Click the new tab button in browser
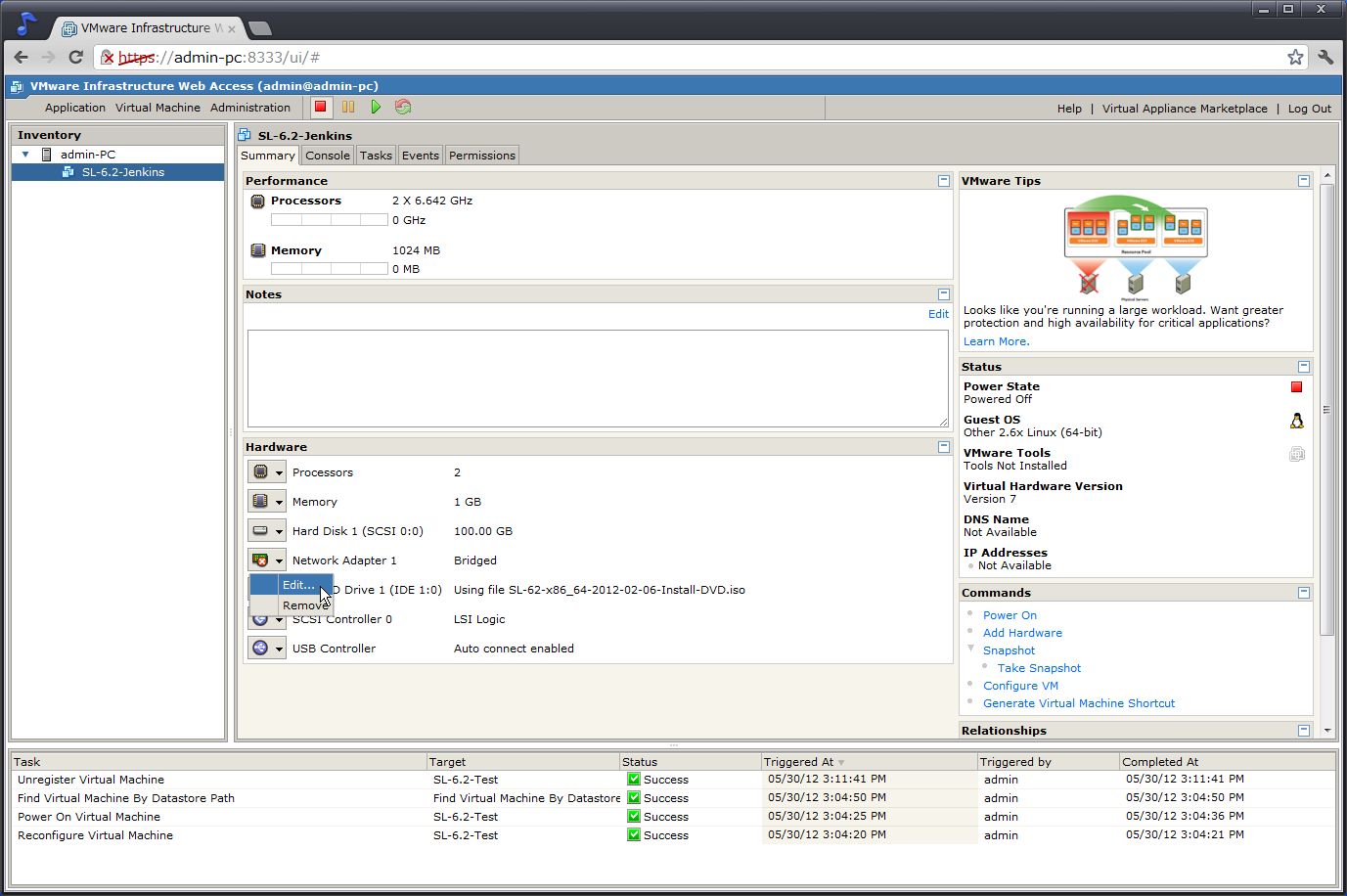This screenshot has height=896, width=1347. tap(260, 28)
